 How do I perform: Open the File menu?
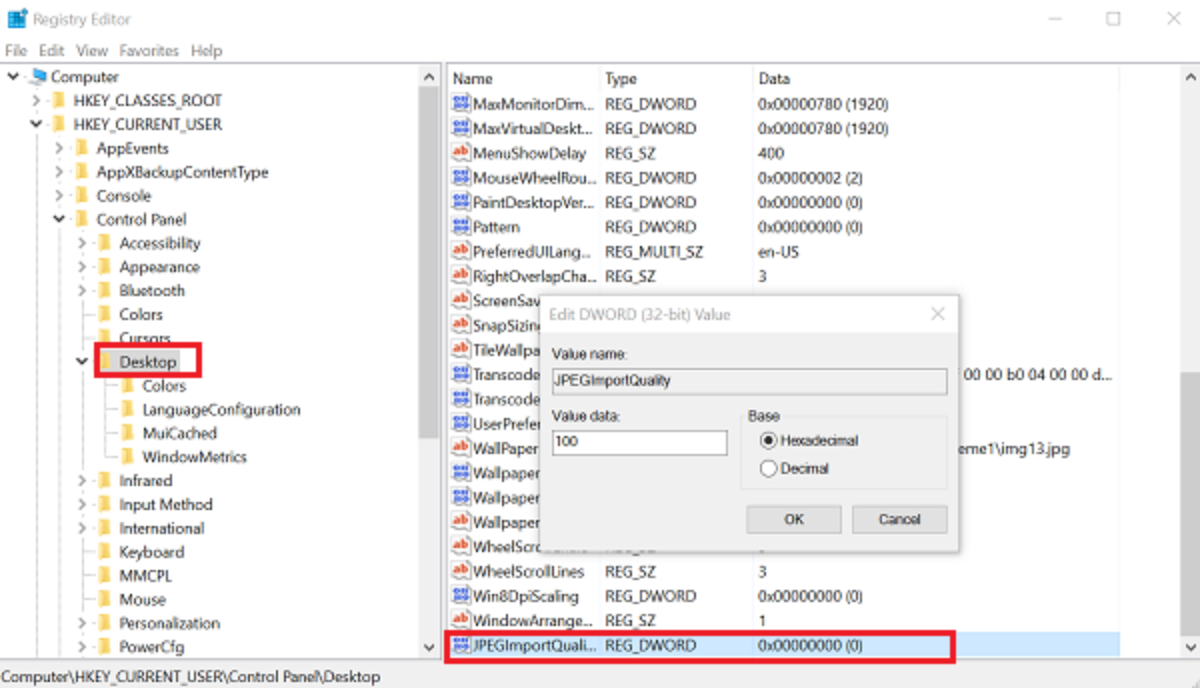[17, 50]
